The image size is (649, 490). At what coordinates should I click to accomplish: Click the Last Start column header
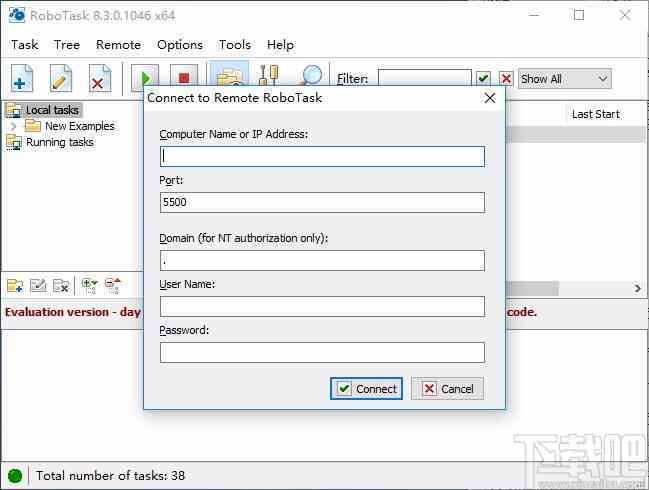(596, 114)
